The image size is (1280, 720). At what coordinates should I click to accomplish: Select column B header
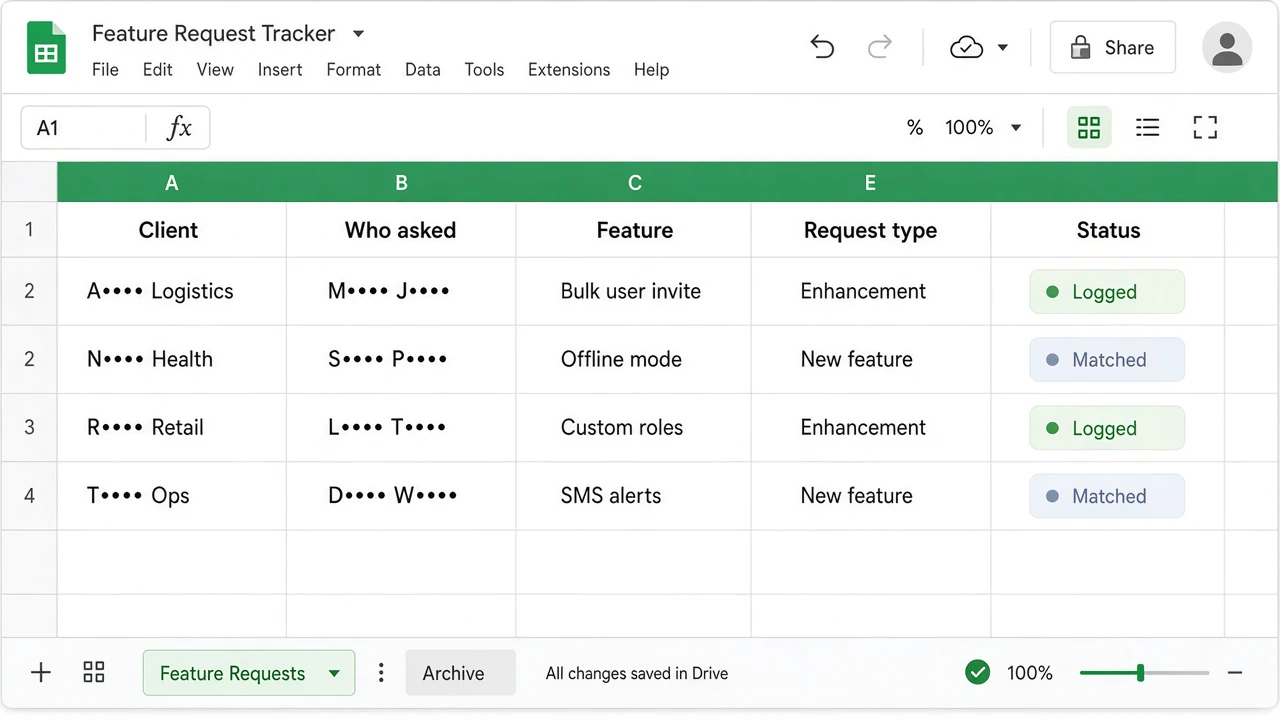pyautogui.click(x=401, y=183)
